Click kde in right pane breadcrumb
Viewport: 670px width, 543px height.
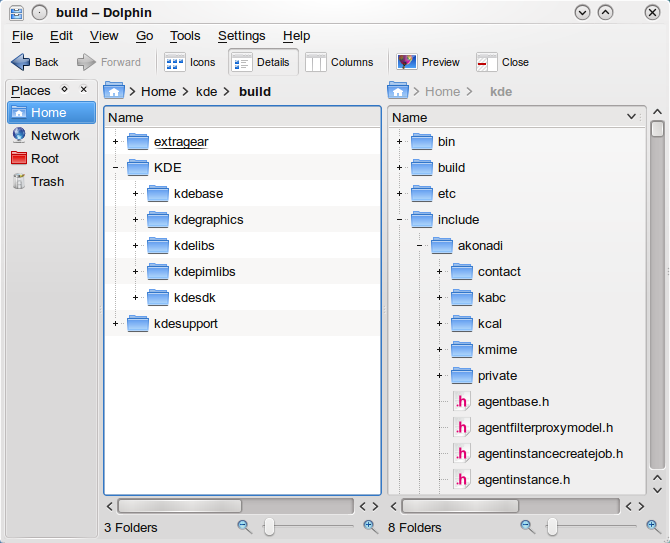point(501,91)
